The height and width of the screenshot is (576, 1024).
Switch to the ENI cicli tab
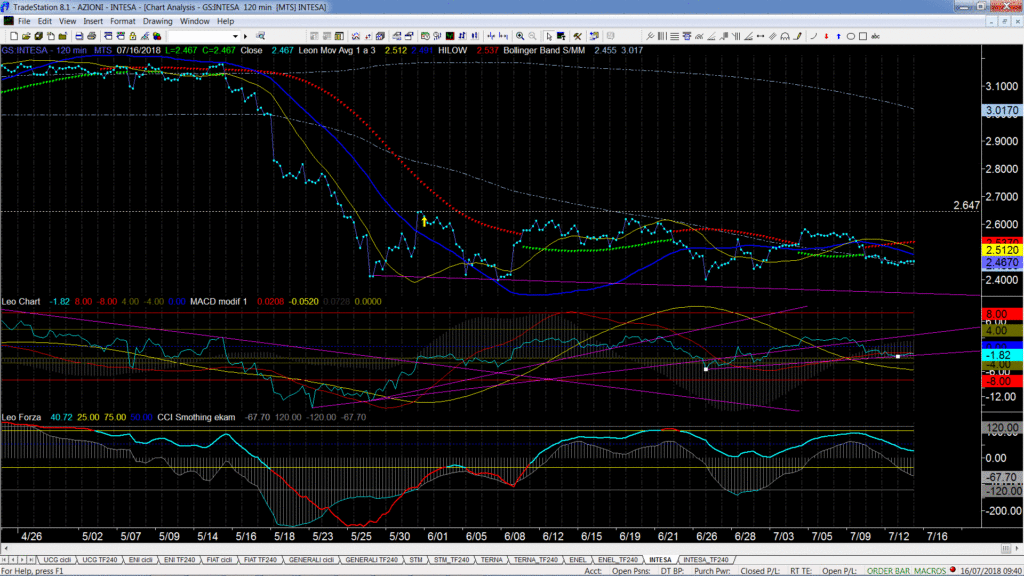click(140, 560)
